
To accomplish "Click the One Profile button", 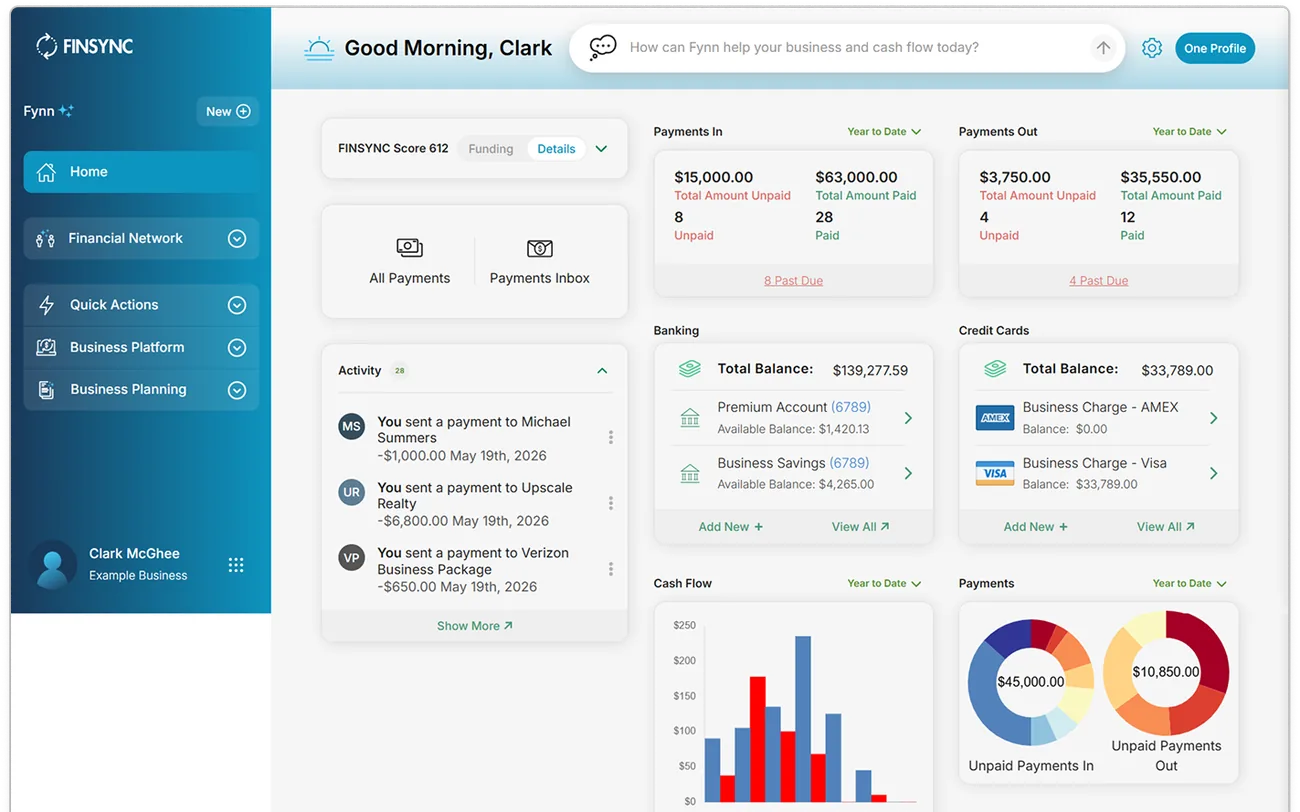I will coord(1215,48).
